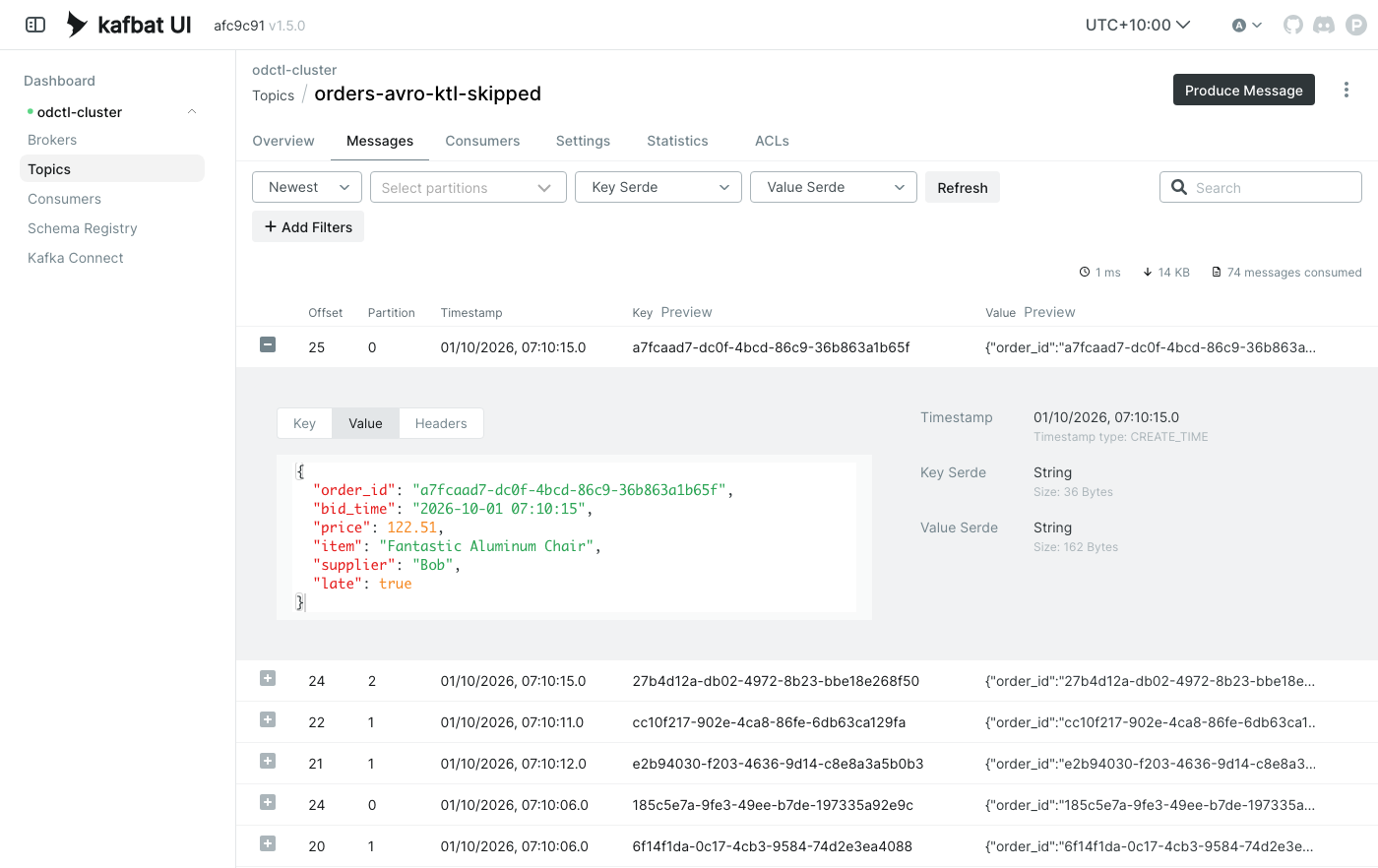Open the UTC+10:00 timezone selector

1138,25
